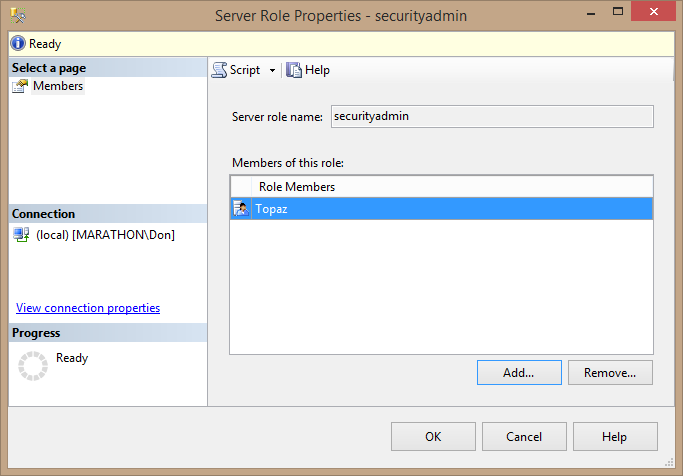
Task: Click the Script toolbar icon
Action: [x=220, y=70]
